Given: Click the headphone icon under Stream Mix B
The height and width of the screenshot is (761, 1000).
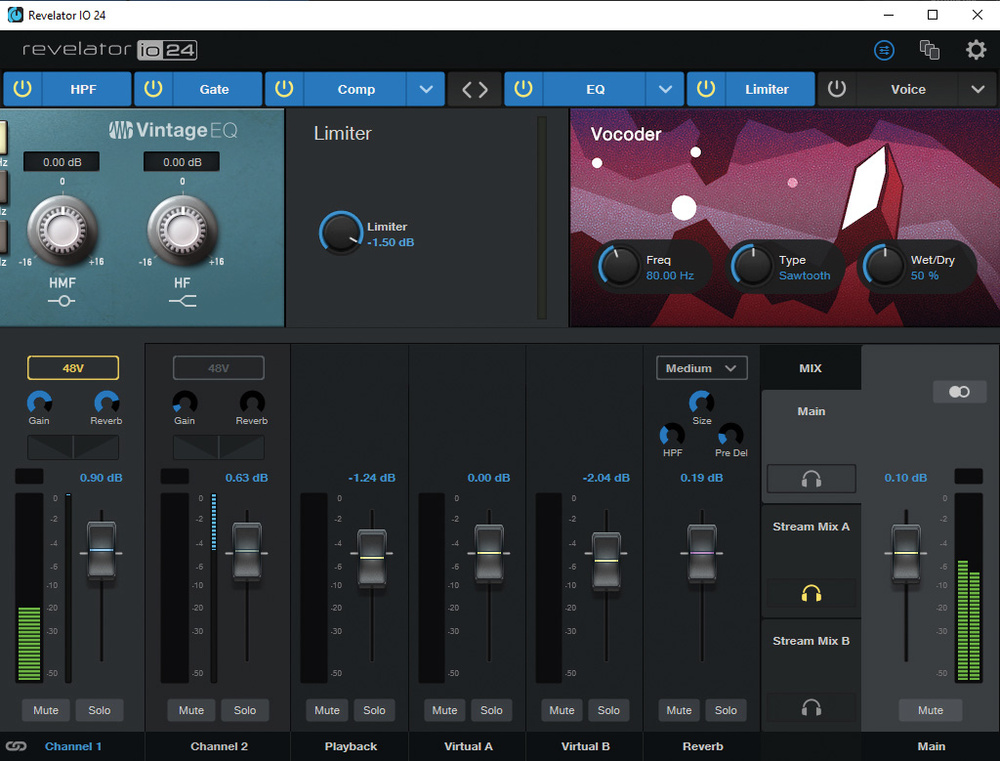Looking at the screenshot, I should pos(811,708).
